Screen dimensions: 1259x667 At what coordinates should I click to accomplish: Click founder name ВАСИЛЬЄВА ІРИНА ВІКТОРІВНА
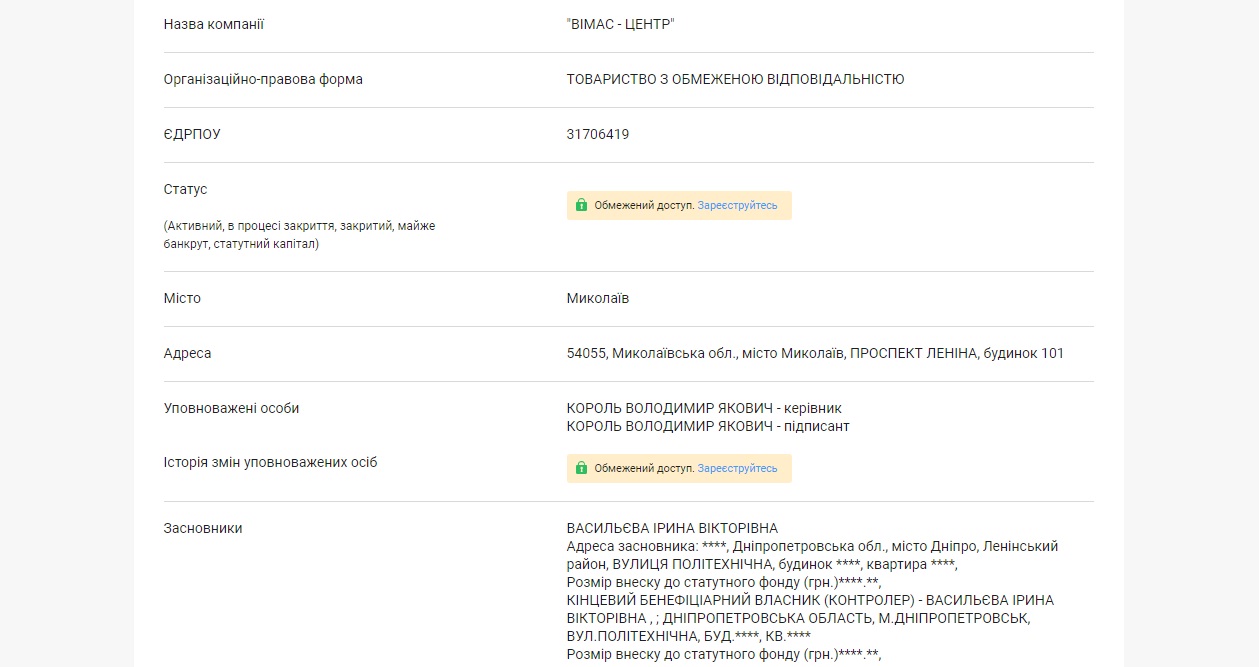tap(672, 528)
